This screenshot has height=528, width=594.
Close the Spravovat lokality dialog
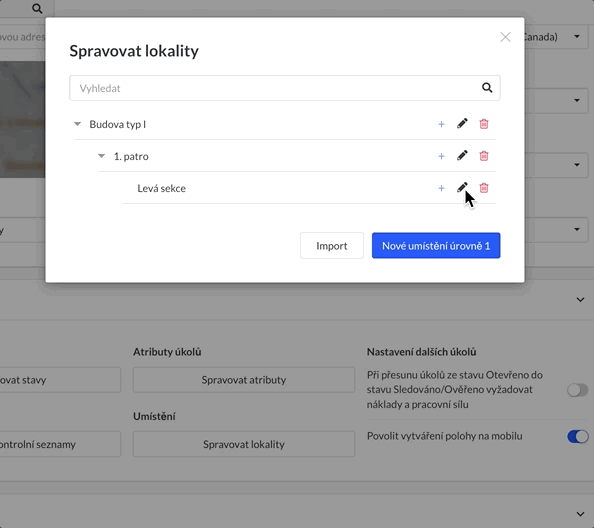(505, 37)
